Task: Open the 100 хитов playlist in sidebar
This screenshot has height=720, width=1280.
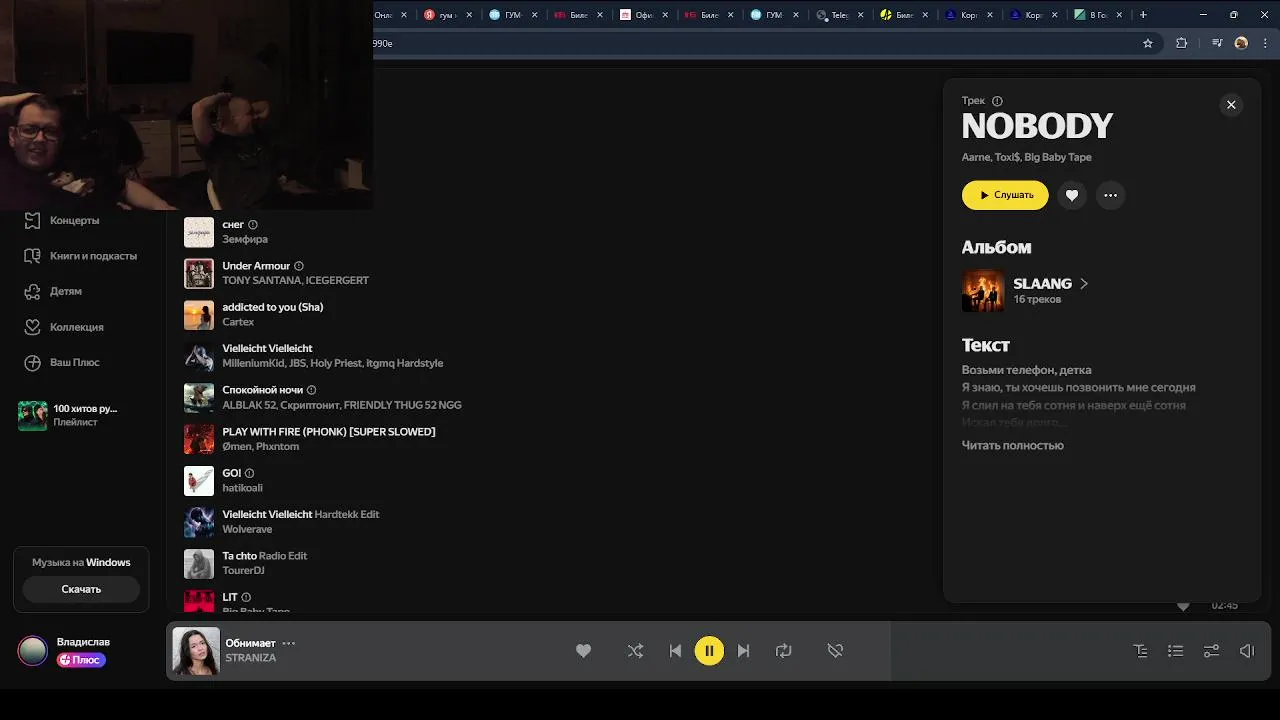Action: pos(68,415)
